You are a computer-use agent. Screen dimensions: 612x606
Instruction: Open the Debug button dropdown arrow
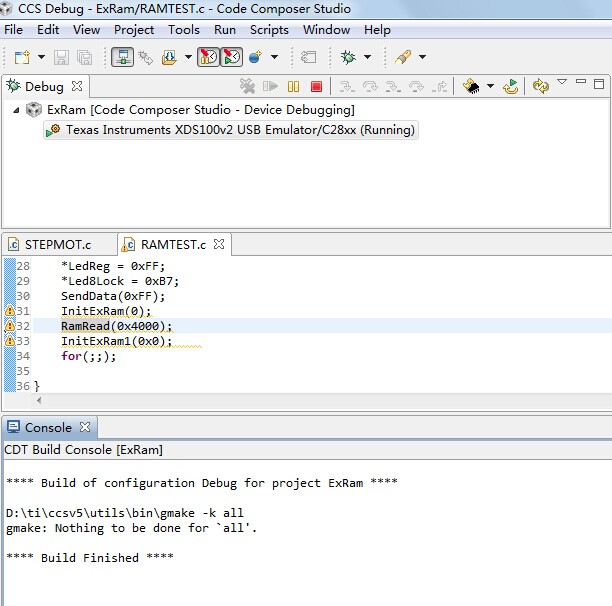[367, 57]
